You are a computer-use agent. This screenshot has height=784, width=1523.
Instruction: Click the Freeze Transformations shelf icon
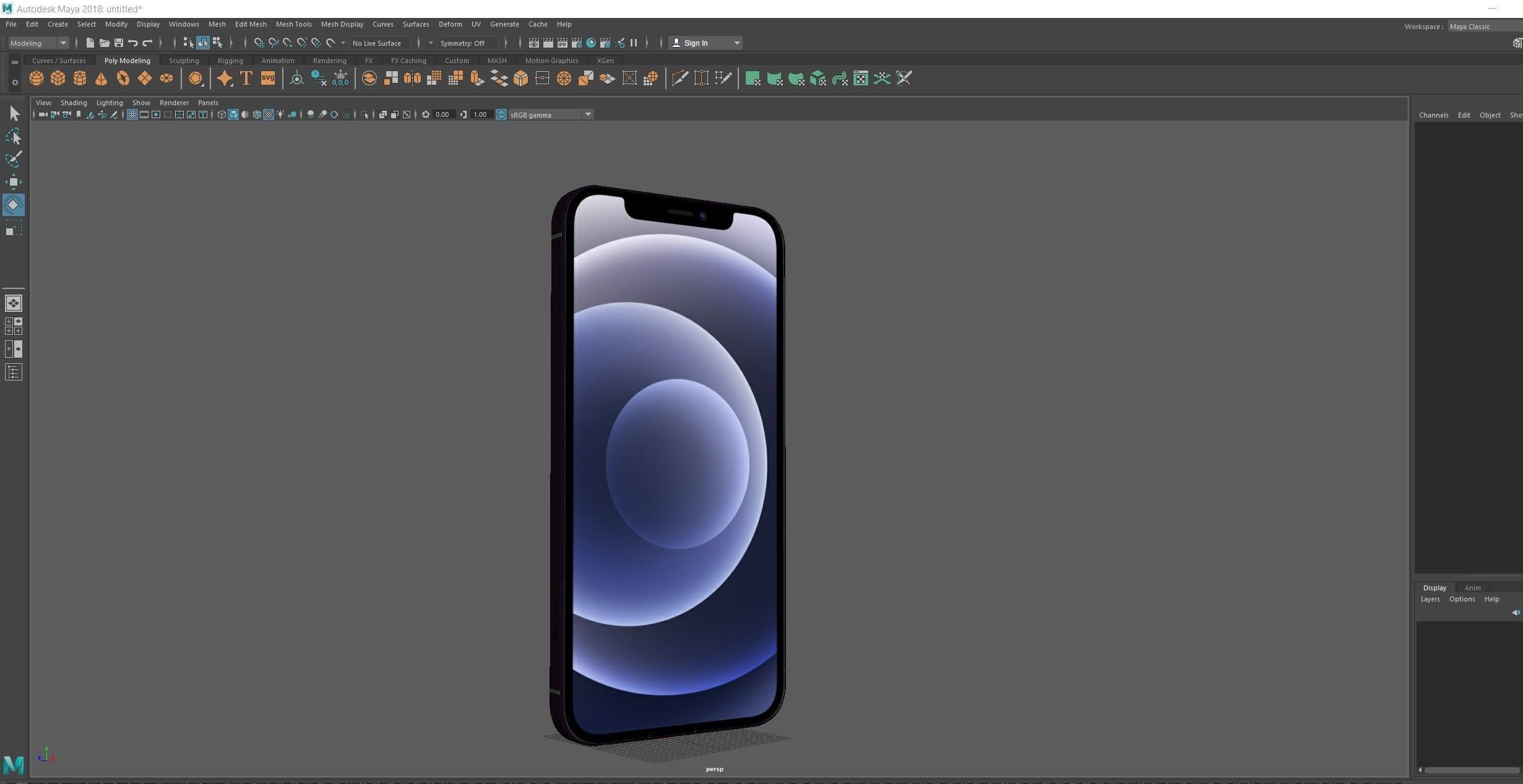340,79
